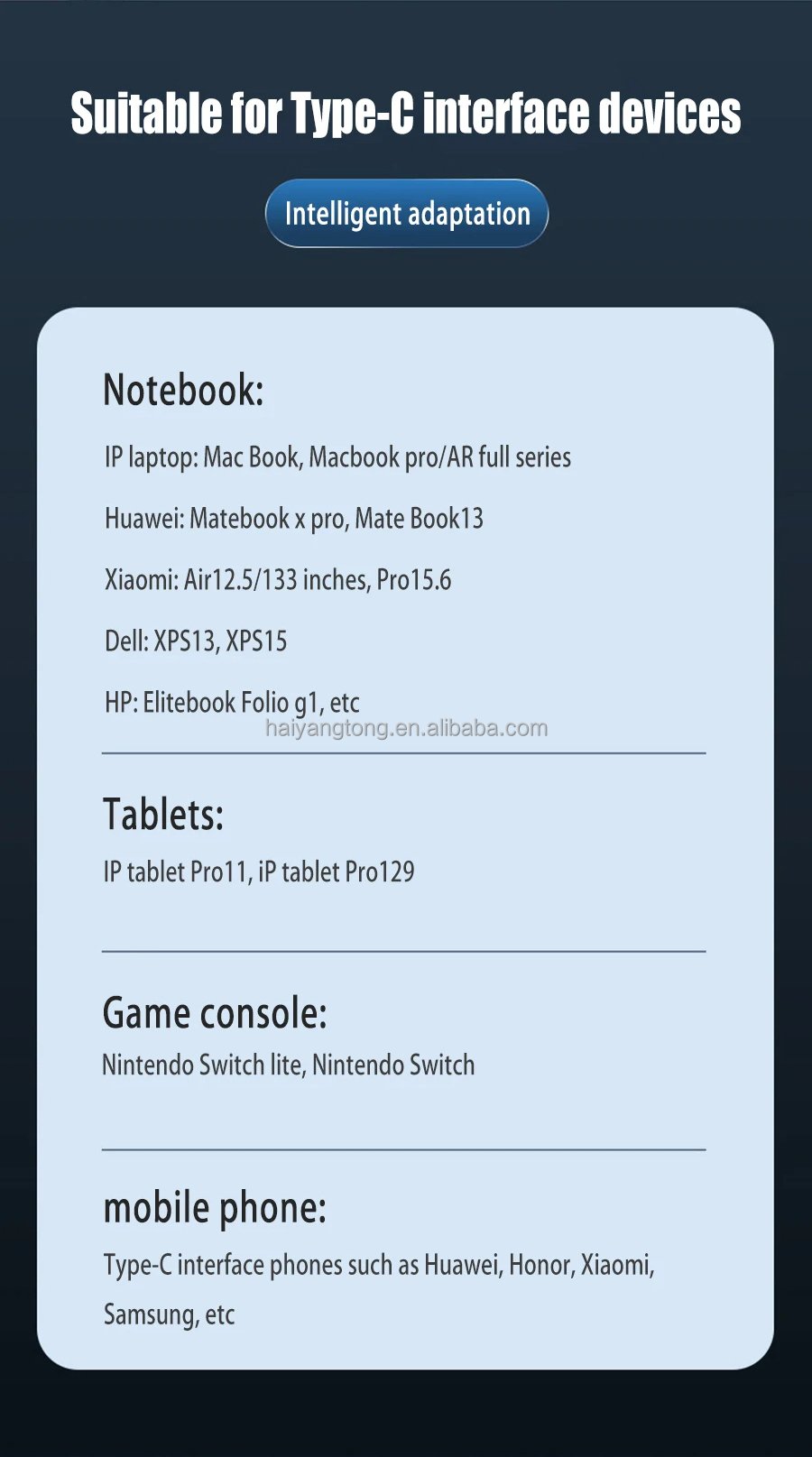Select the Xiaomi Air12.5 inches line

point(278,580)
